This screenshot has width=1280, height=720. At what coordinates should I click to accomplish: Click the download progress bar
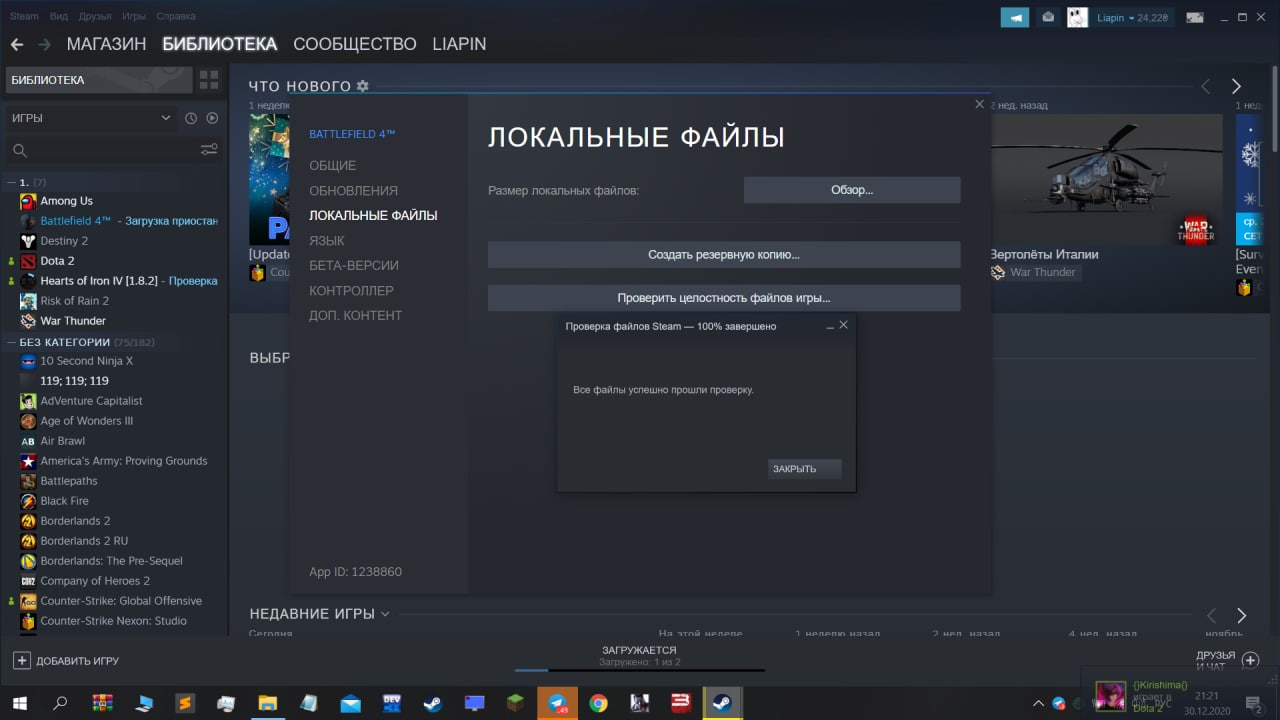pos(640,670)
